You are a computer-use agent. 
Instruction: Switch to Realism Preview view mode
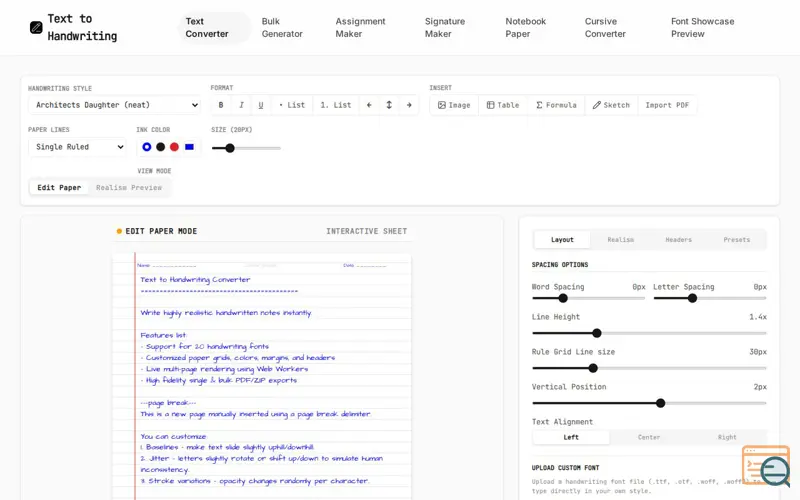pos(129,188)
